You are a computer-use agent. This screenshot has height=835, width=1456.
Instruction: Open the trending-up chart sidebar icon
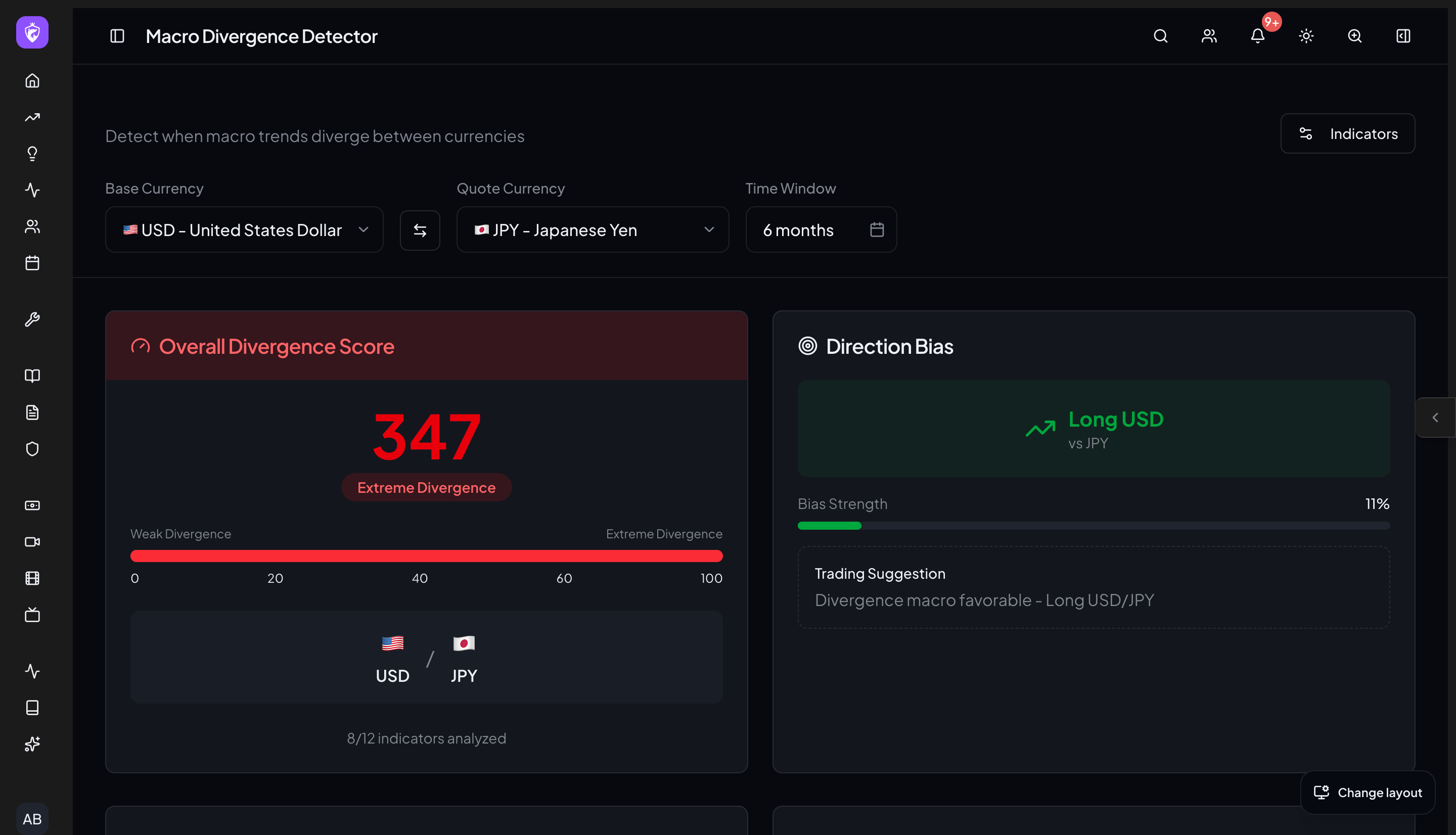click(x=32, y=117)
